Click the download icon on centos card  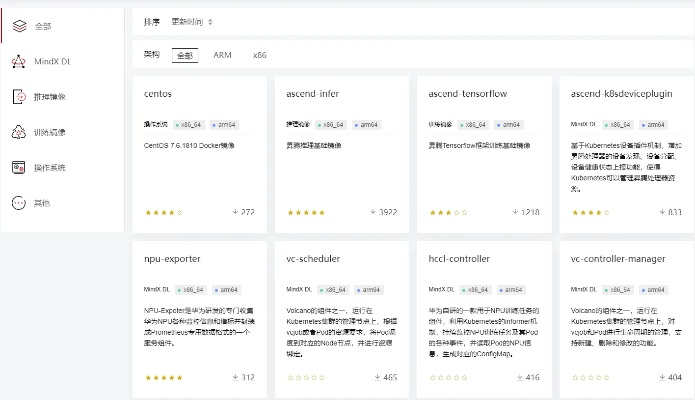pos(235,212)
